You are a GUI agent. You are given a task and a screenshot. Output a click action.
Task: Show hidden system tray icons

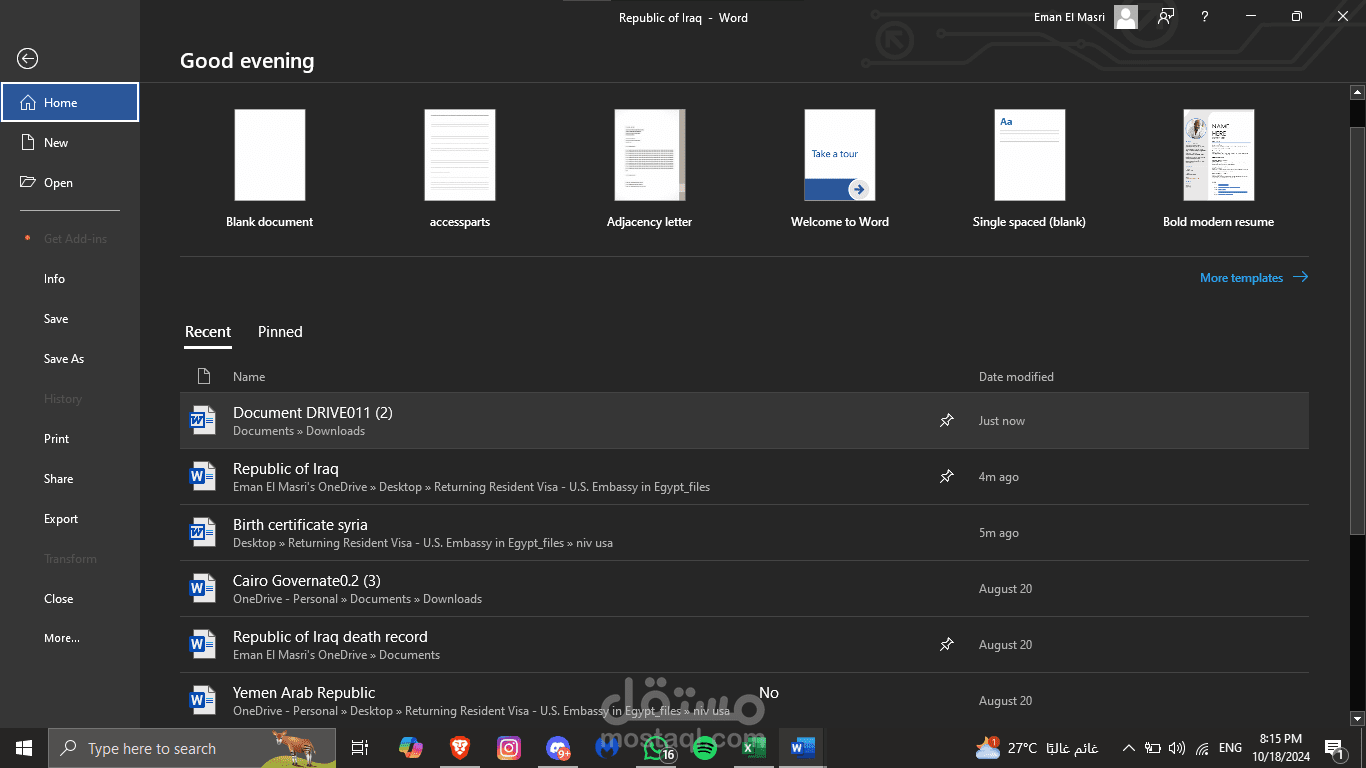click(1129, 748)
